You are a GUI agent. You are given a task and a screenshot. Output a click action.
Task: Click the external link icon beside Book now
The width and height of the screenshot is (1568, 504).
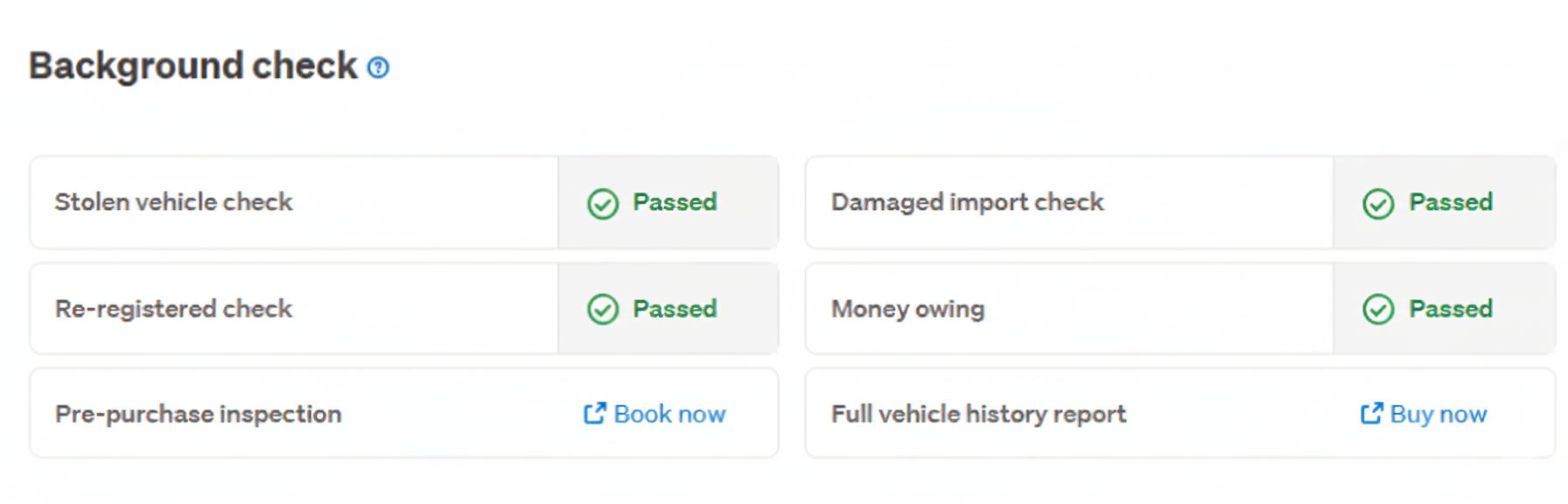(595, 413)
